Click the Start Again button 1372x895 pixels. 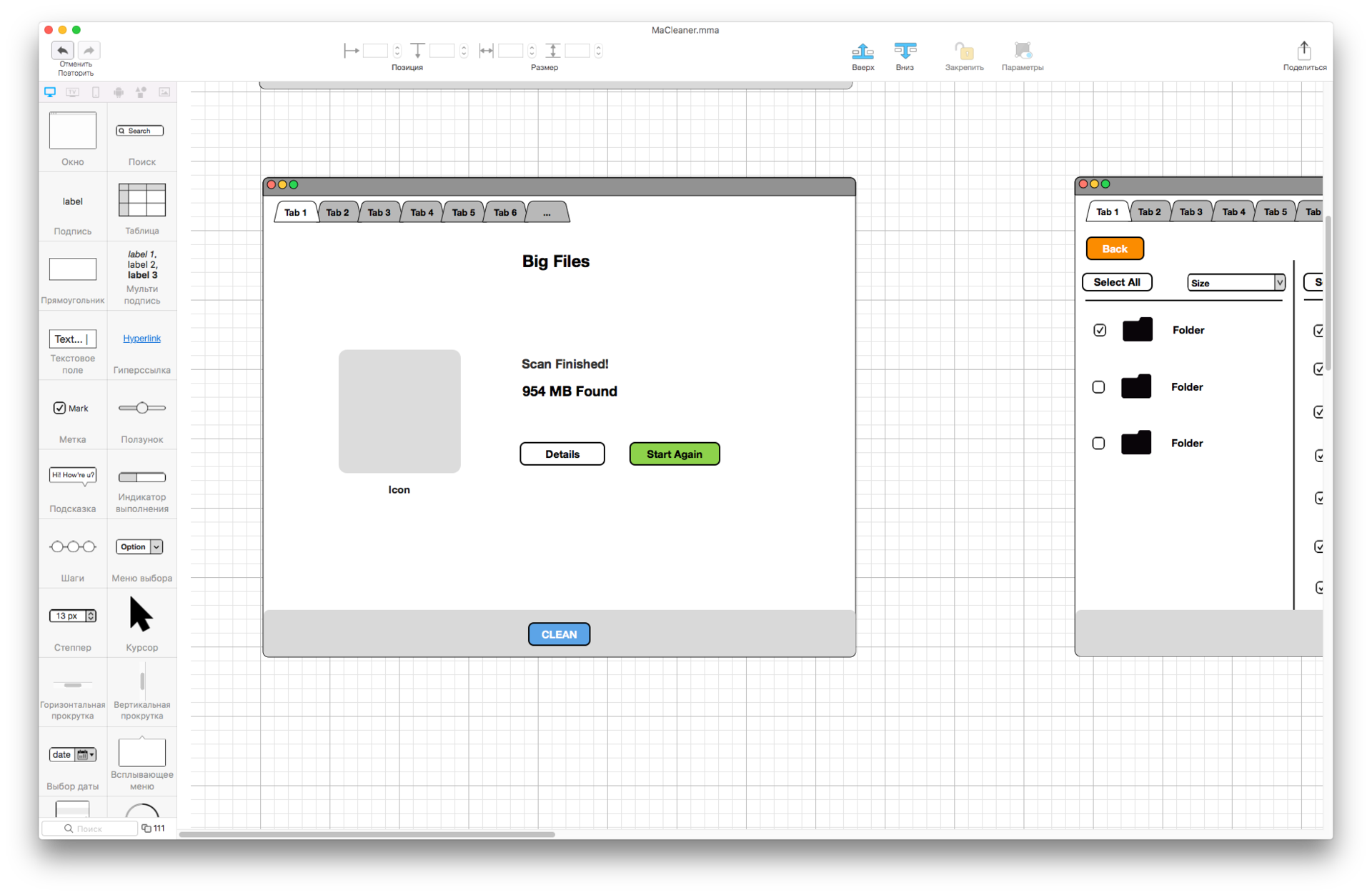674,454
